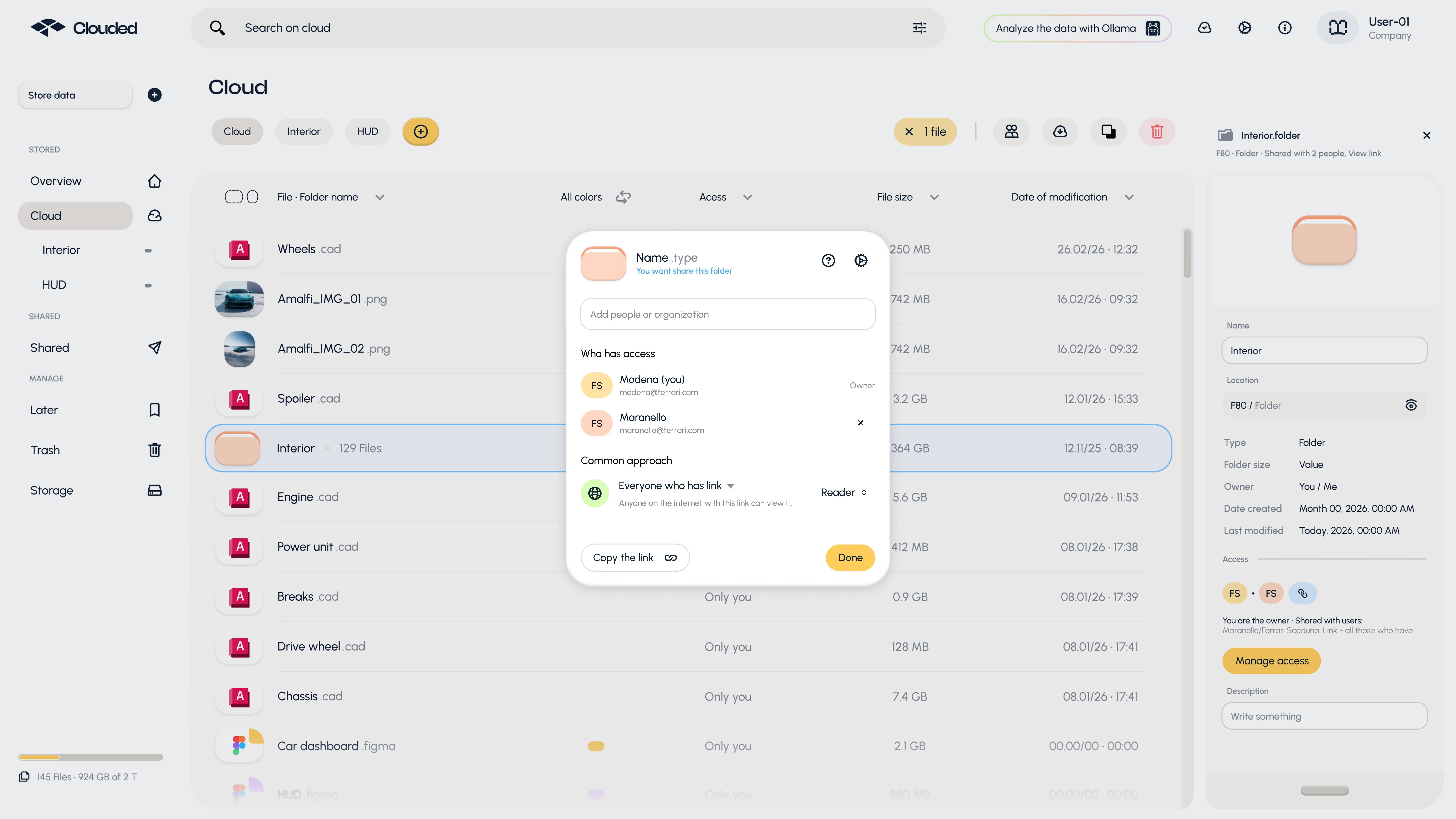Add a new breadcrumb with yellow plus button
The image size is (1456, 819).
(420, 132)
